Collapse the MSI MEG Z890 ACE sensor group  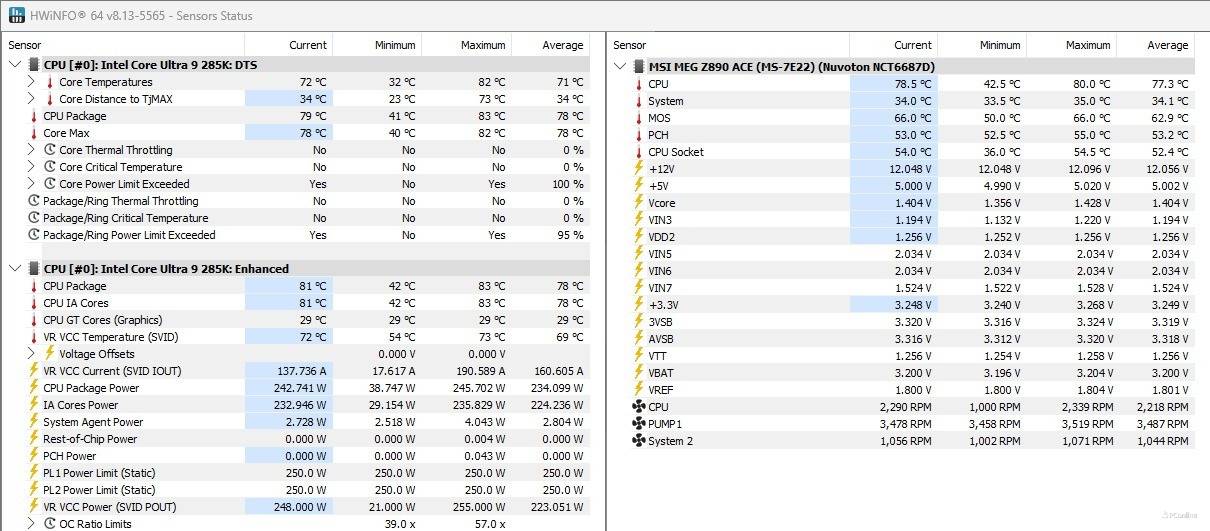[619, 66]
